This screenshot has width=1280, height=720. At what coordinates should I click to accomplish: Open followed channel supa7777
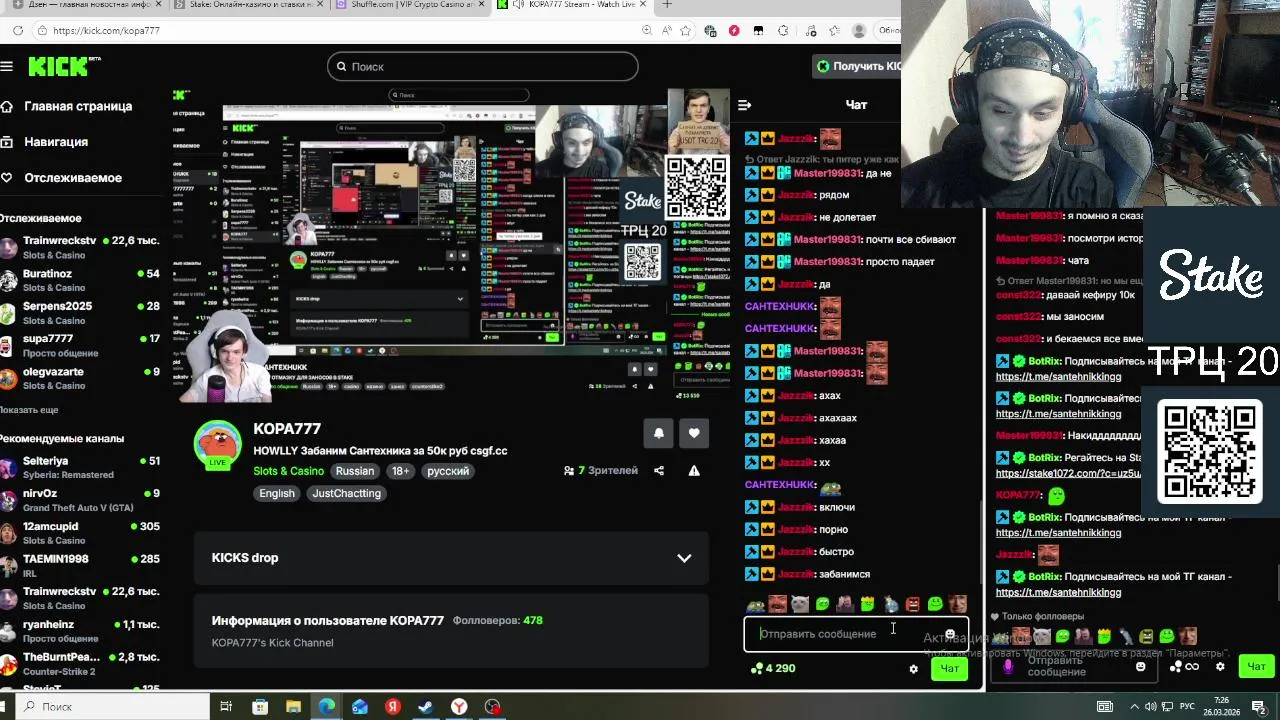pos(80,345)
